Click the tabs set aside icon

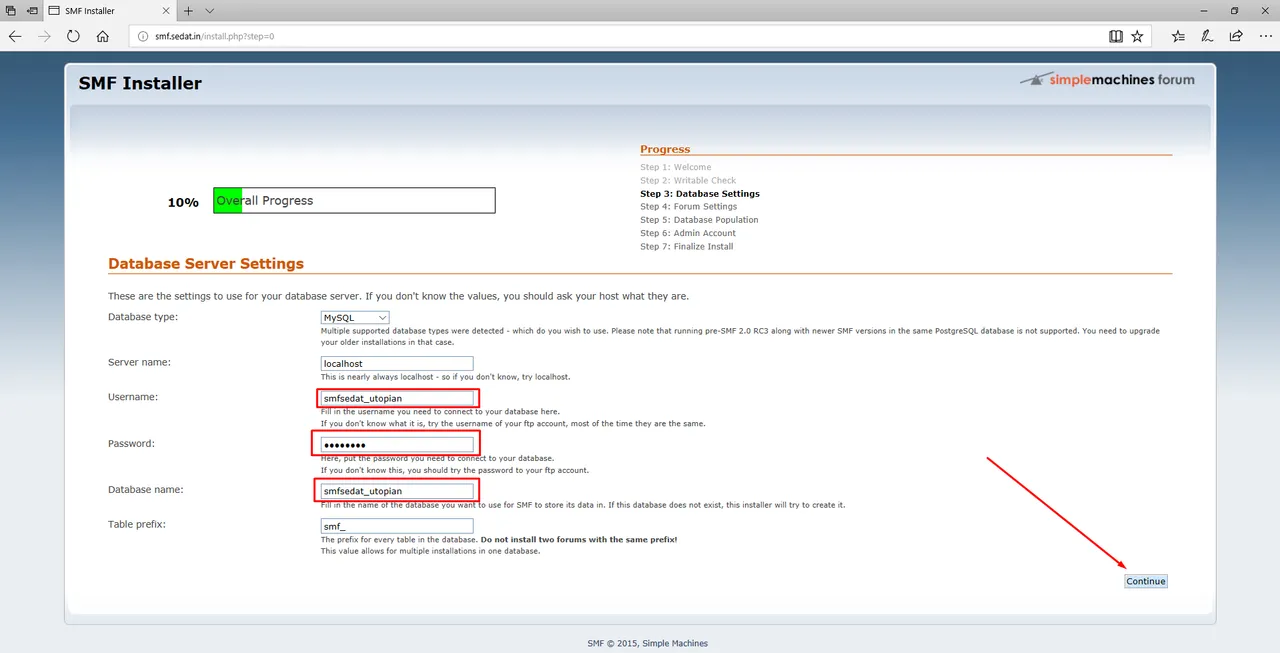click(11, 11)
